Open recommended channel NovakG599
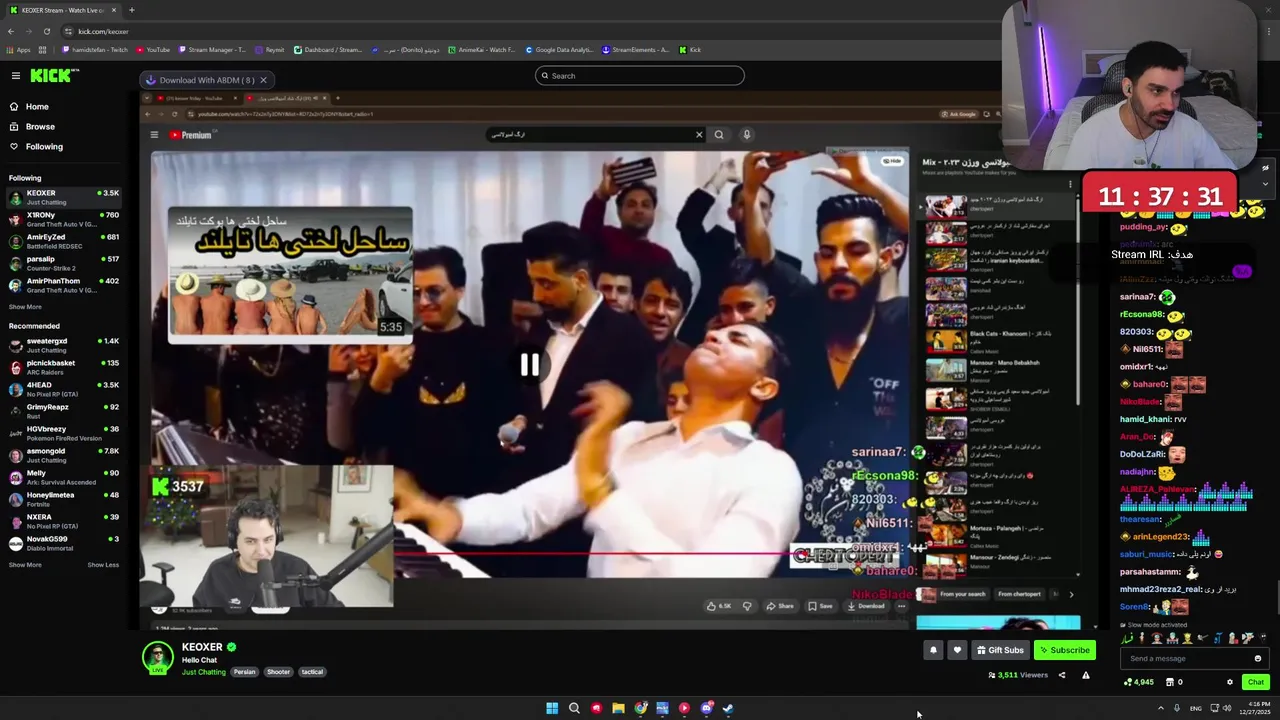Viewport: 1280px width, 720px height. click(x=63, y=543)
